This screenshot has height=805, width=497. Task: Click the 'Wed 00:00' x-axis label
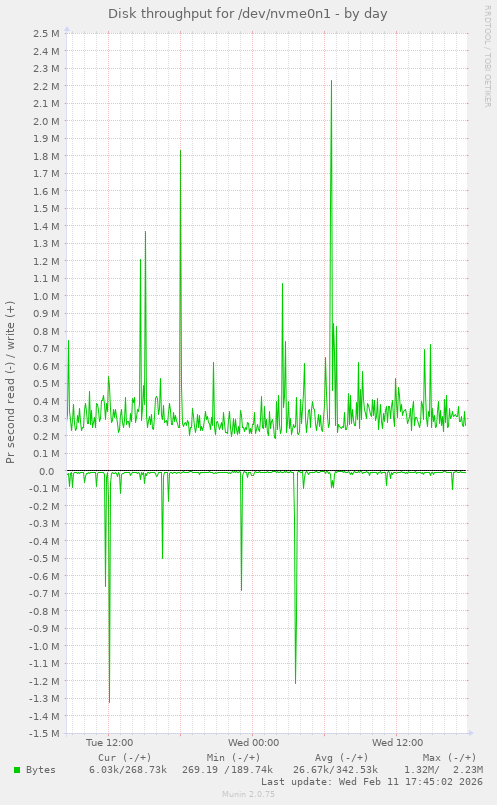click(x=254, y=742)
